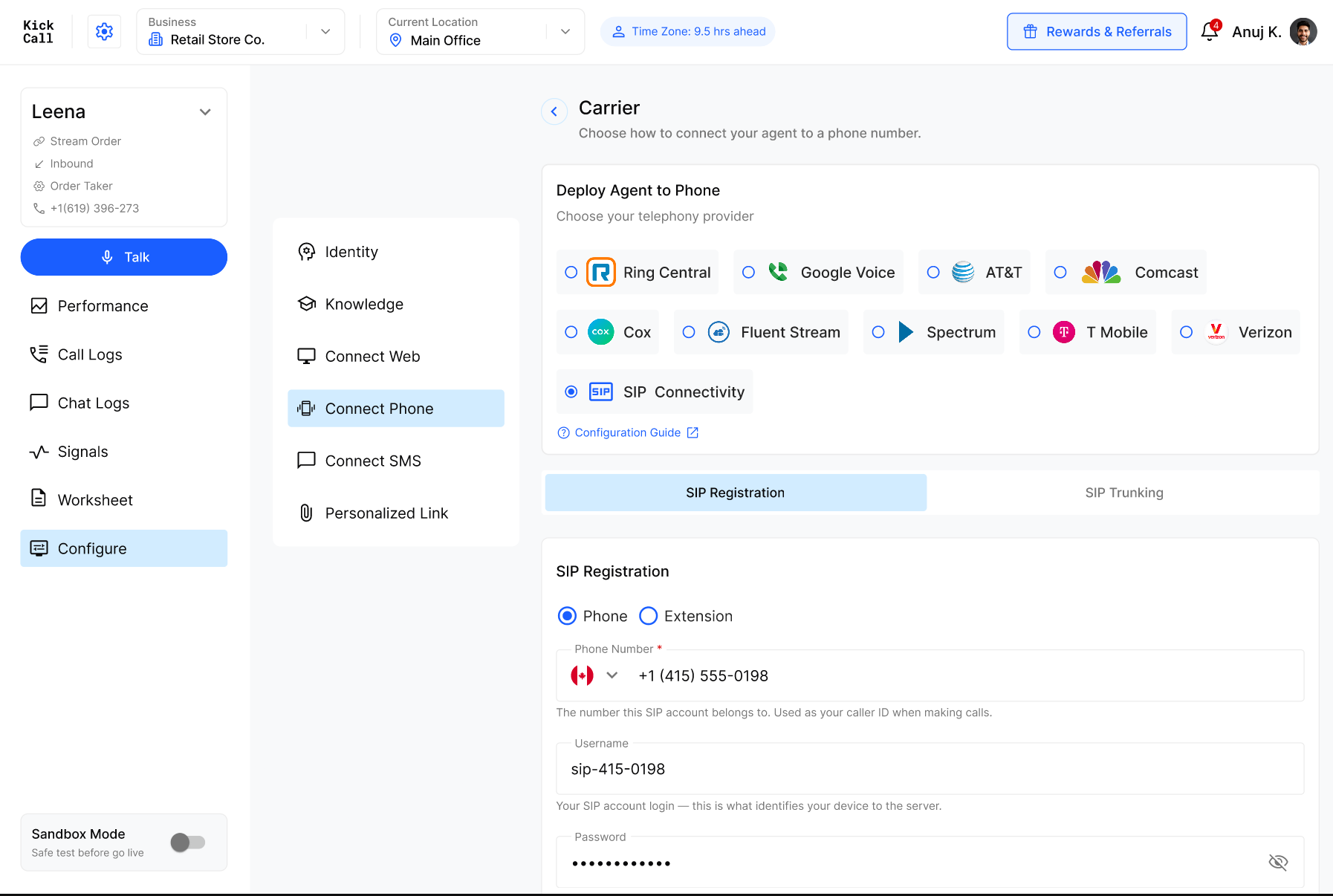Click the Cox logo icon
The height and width of the screenshot is (896, 1333).
point(601,331)
